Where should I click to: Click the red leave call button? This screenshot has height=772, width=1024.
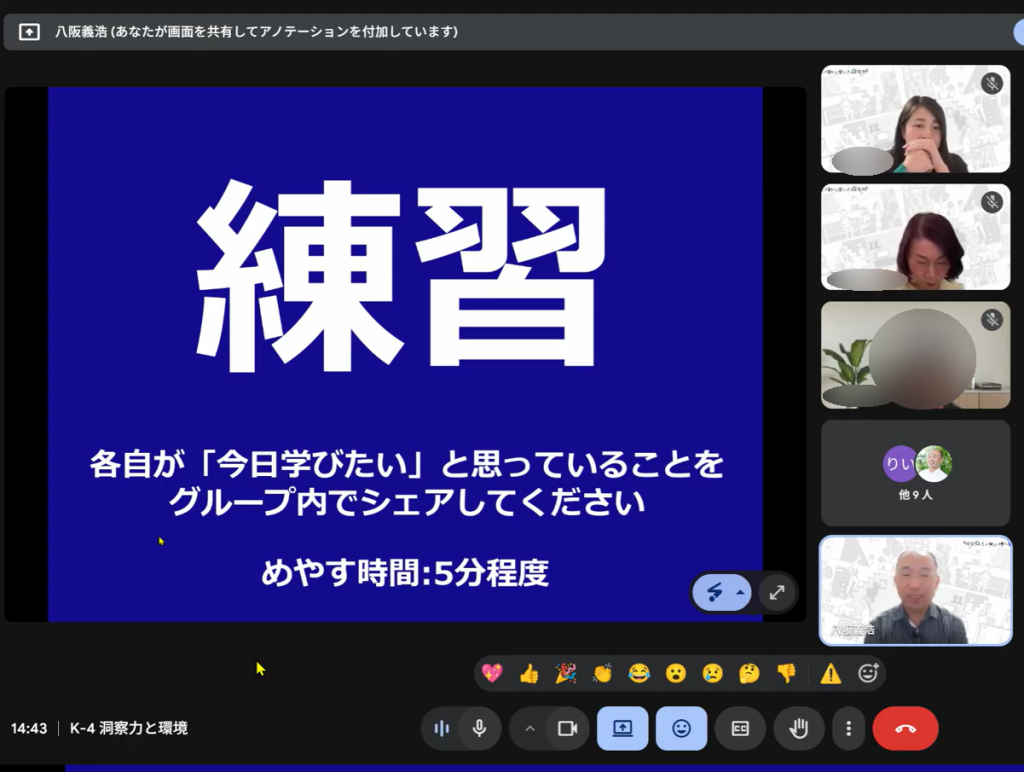(905, 728)
